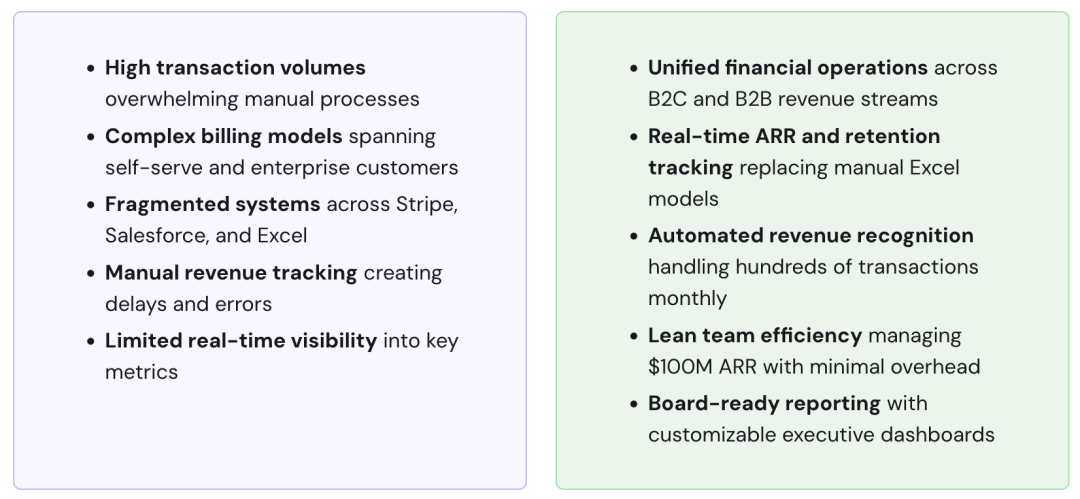1080x499 pixels.
Task: Click the 'High transaction volumes' bold heading
Action: coord(235,68)
